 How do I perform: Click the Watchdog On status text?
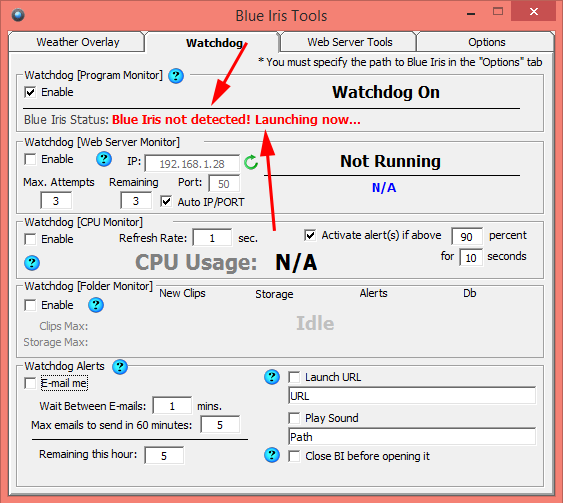pos(386,92)
